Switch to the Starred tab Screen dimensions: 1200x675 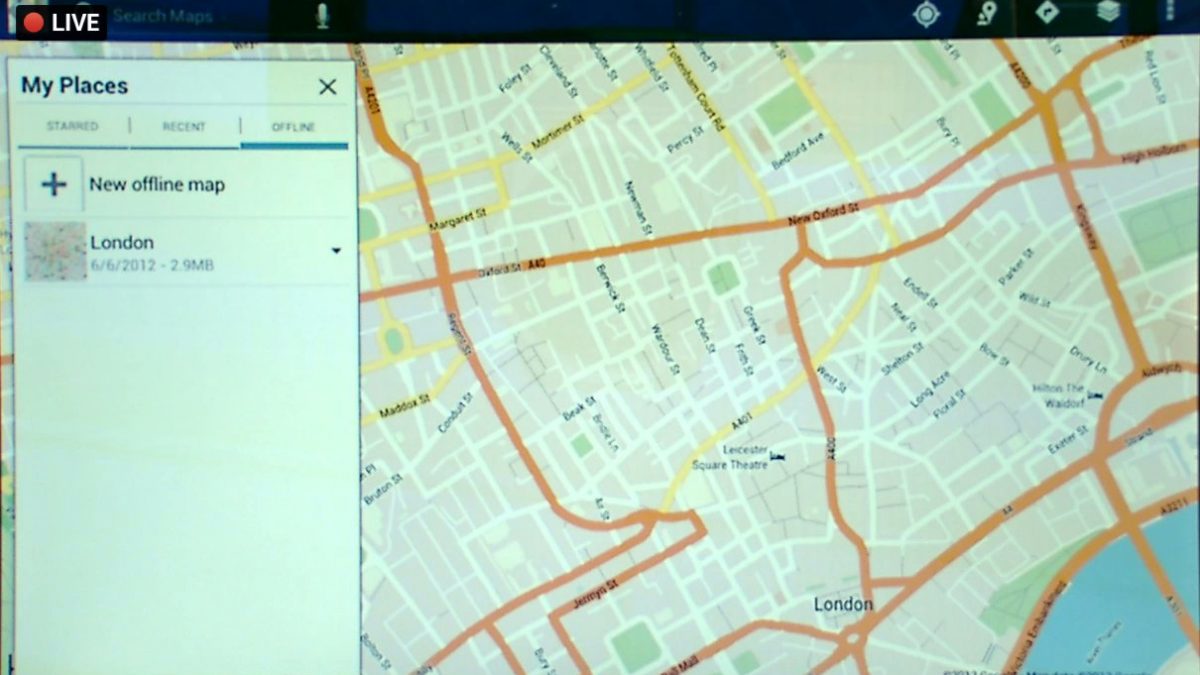coord(72,127)
